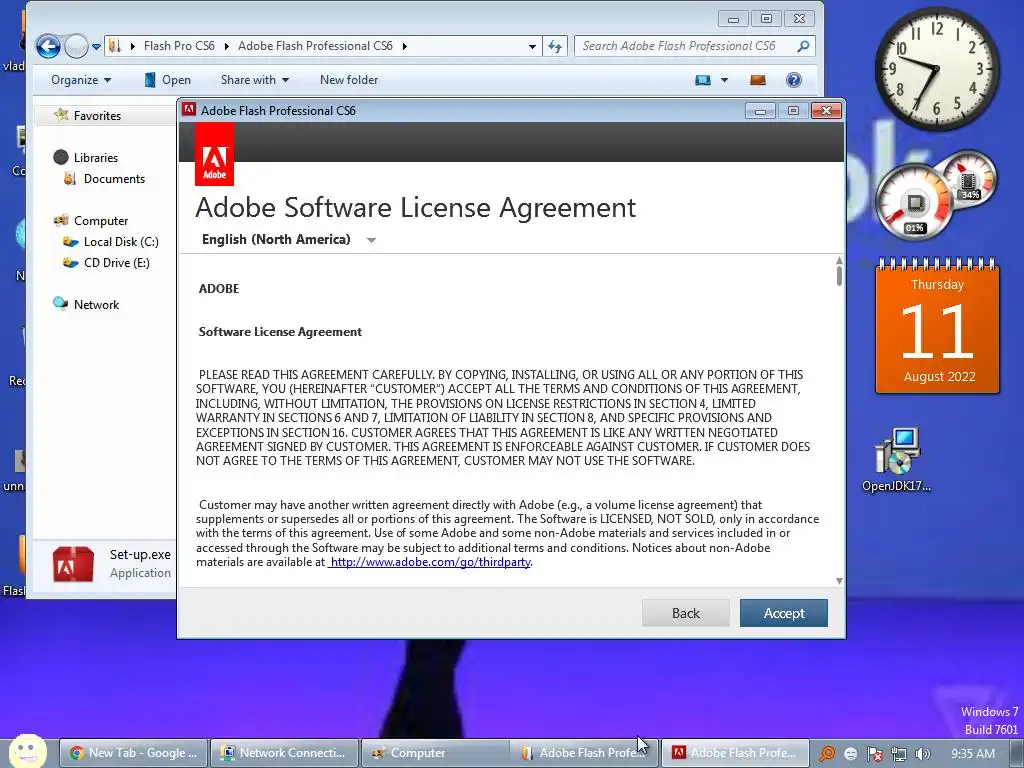The height and width of the screenshot is (768, 1024).
Task: Expand address bar history dropdown arrow
Action: (x=532, y=46)
